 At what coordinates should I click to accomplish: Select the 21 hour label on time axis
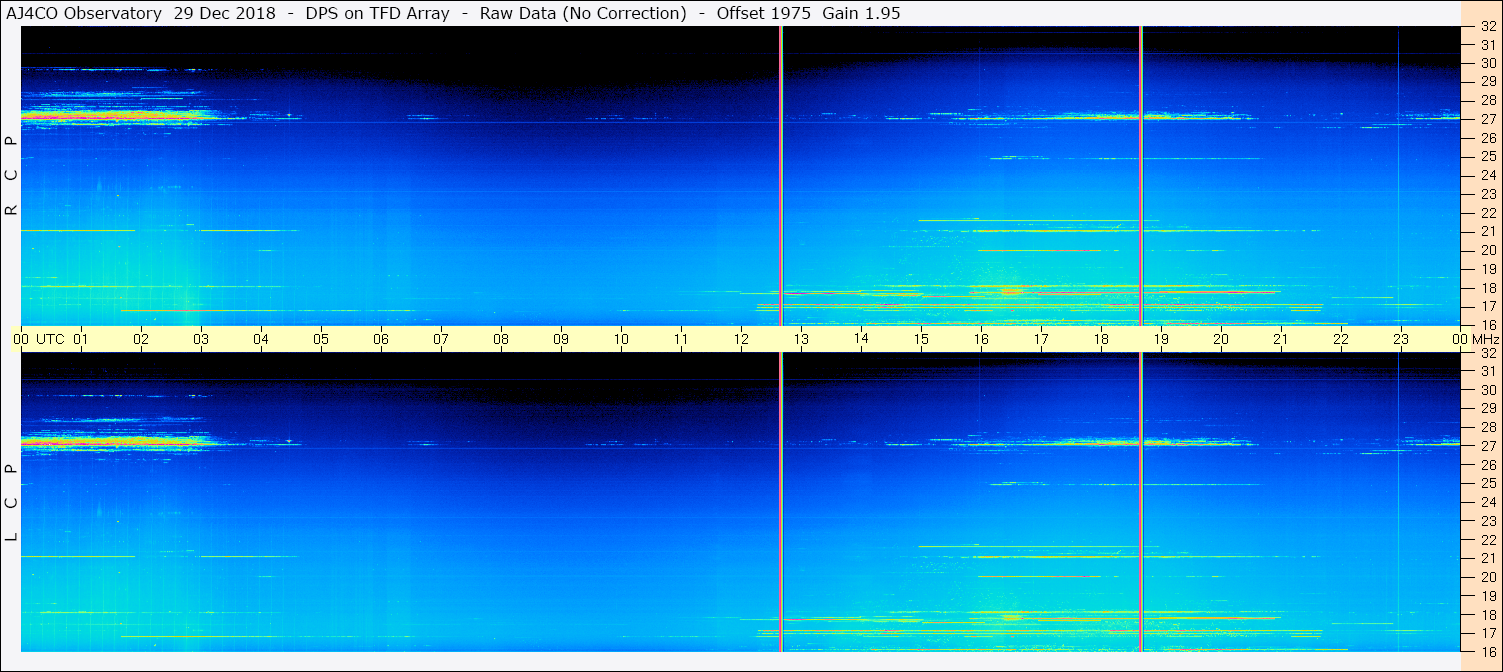(1281, 339)
